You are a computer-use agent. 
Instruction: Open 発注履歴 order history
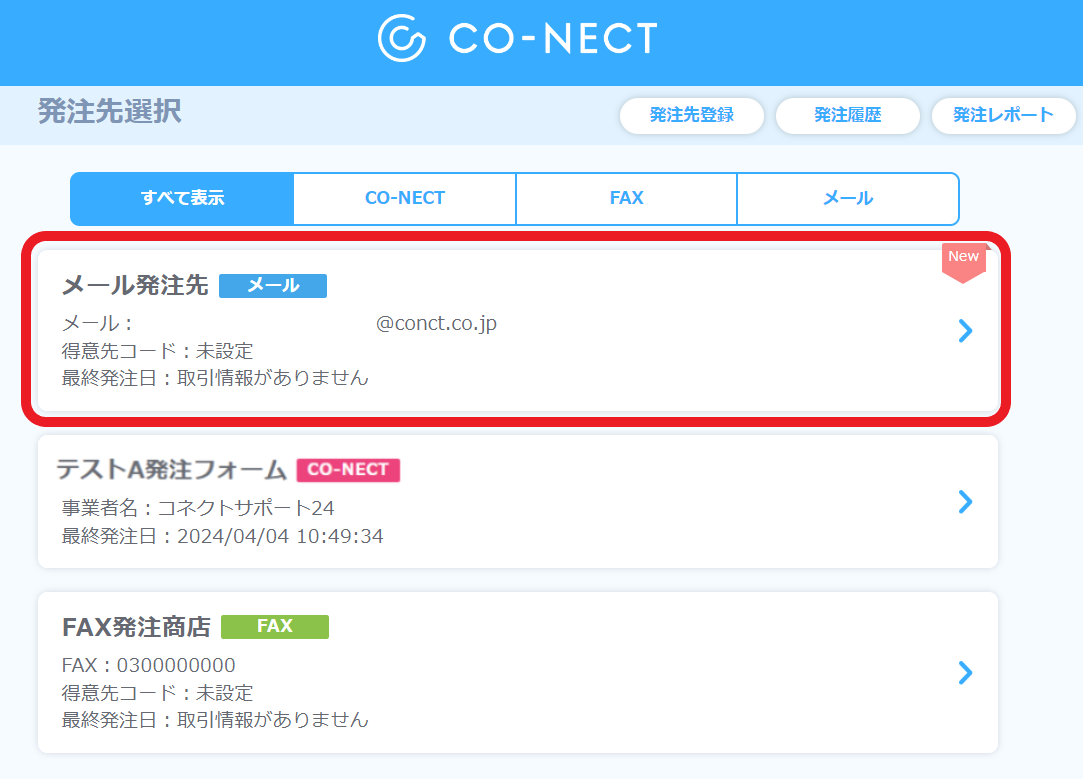pos(847,115)
